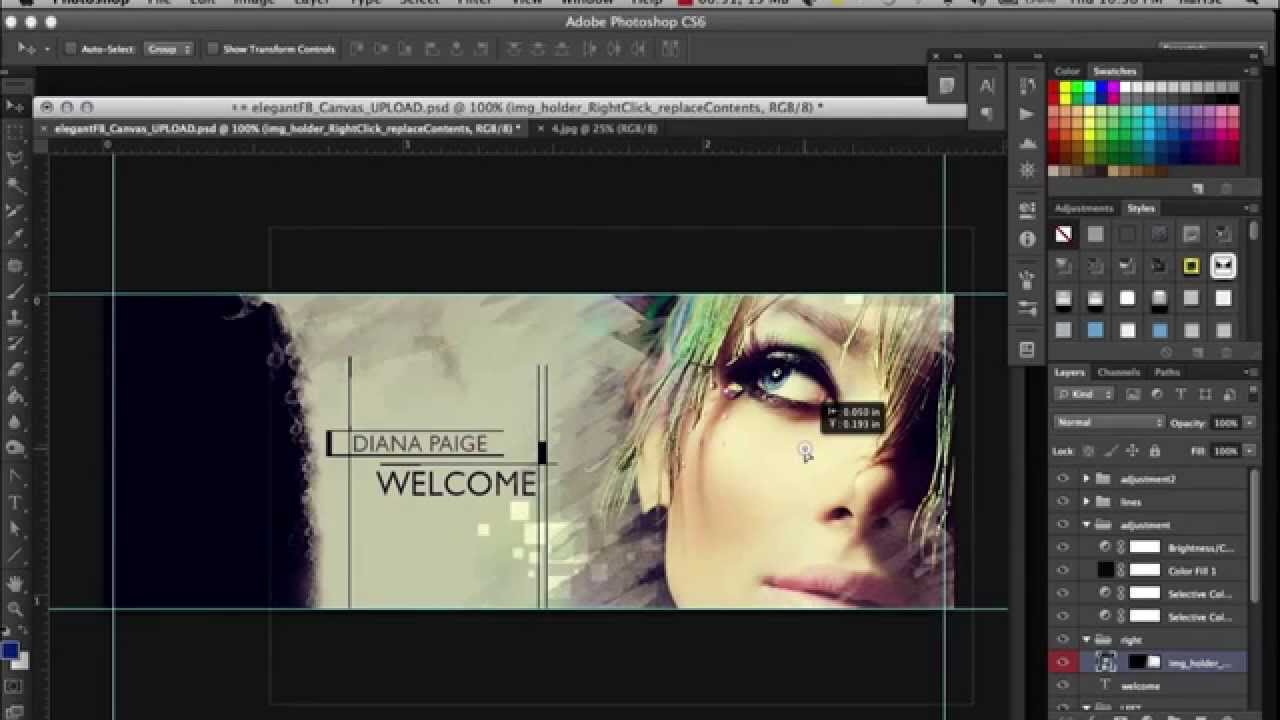
Task: Switch to the Adjustments tab
Action: (1084, 208)
